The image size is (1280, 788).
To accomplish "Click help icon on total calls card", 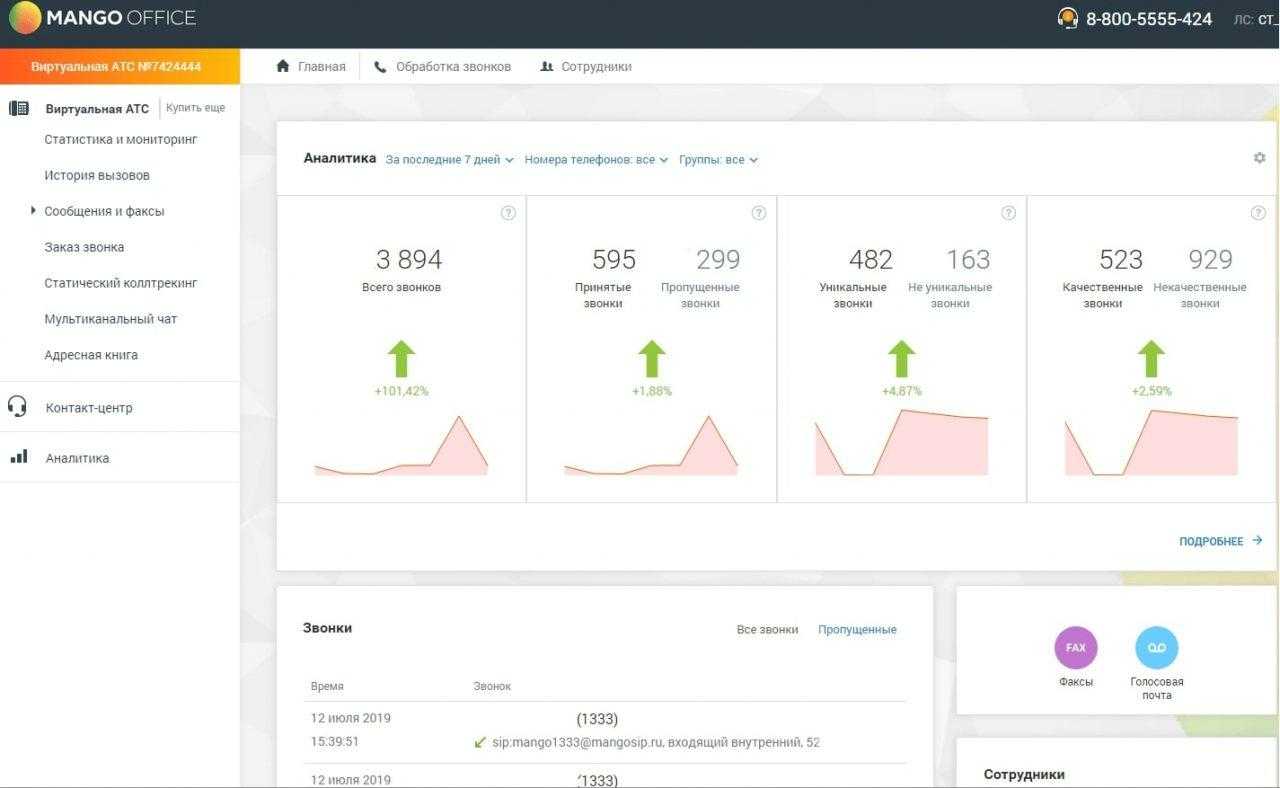I will (x=508, y=213).
